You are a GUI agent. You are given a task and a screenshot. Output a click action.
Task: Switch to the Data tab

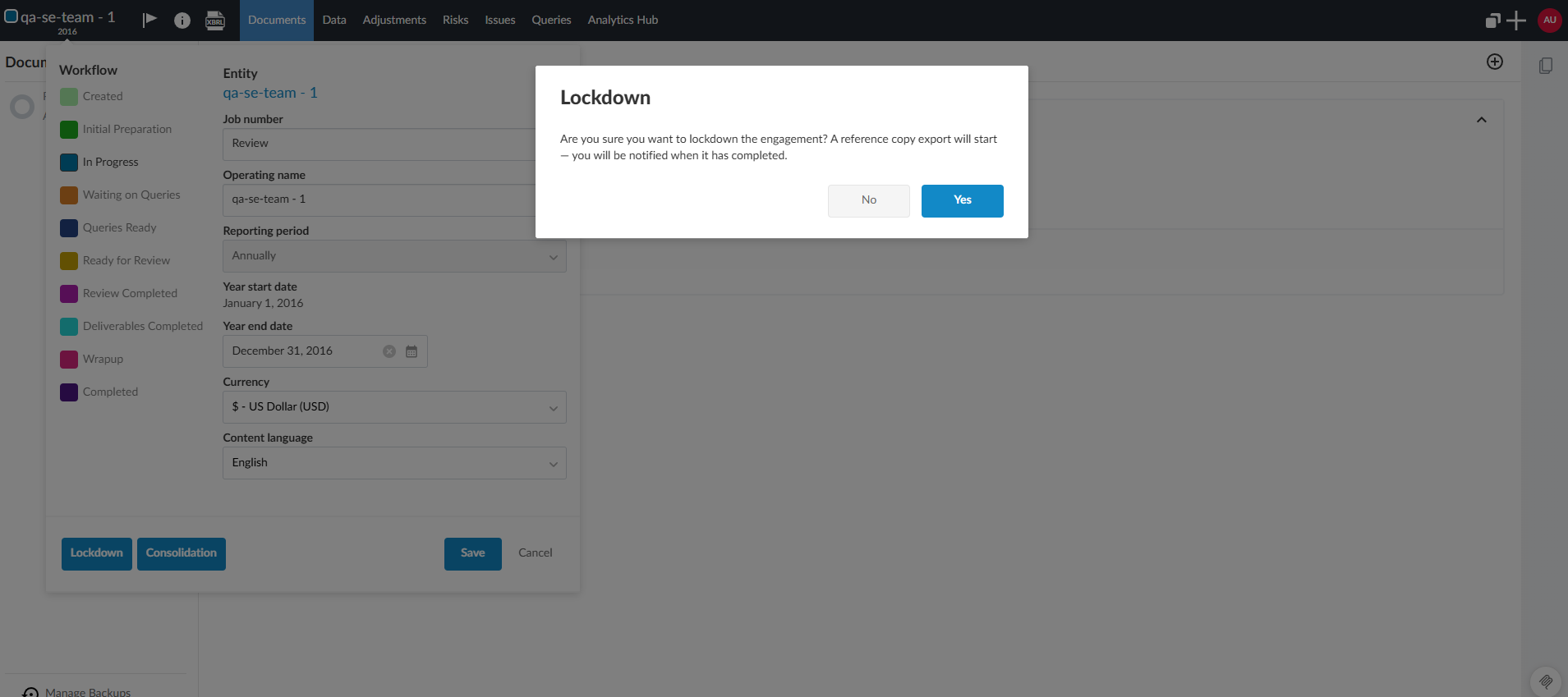[x=334, y=21]
